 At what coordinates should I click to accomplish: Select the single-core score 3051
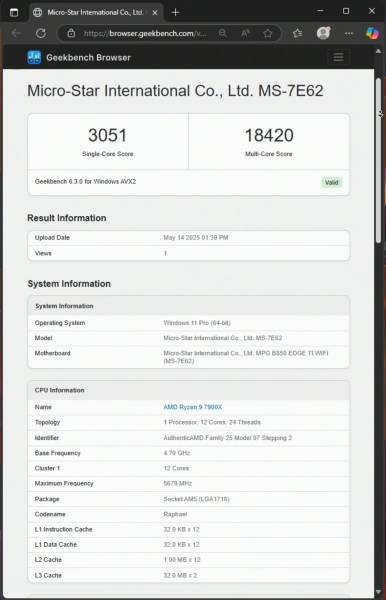(107, 135)
